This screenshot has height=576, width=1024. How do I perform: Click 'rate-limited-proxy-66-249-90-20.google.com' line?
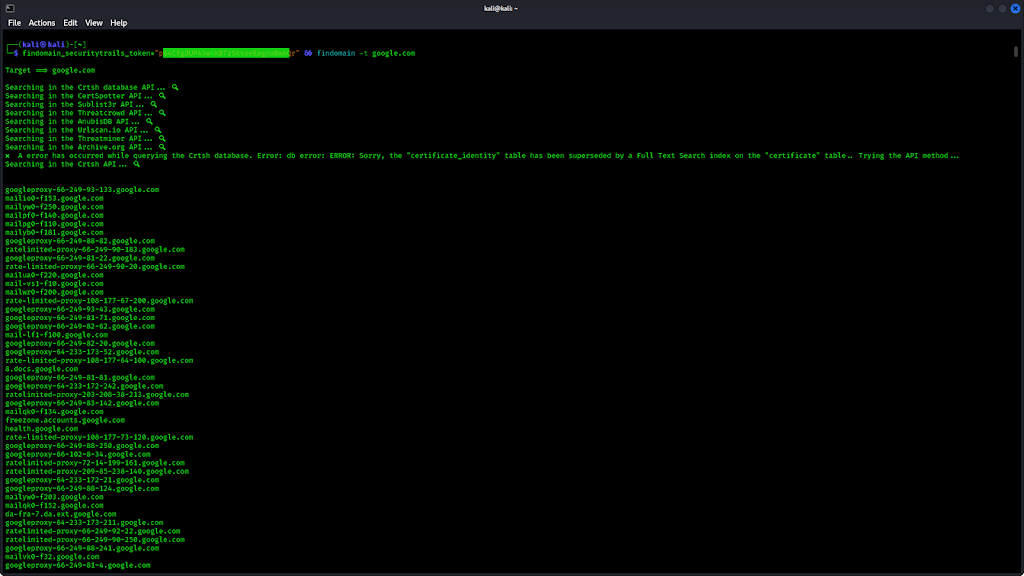pyautogui.click(x=95, y=266)
